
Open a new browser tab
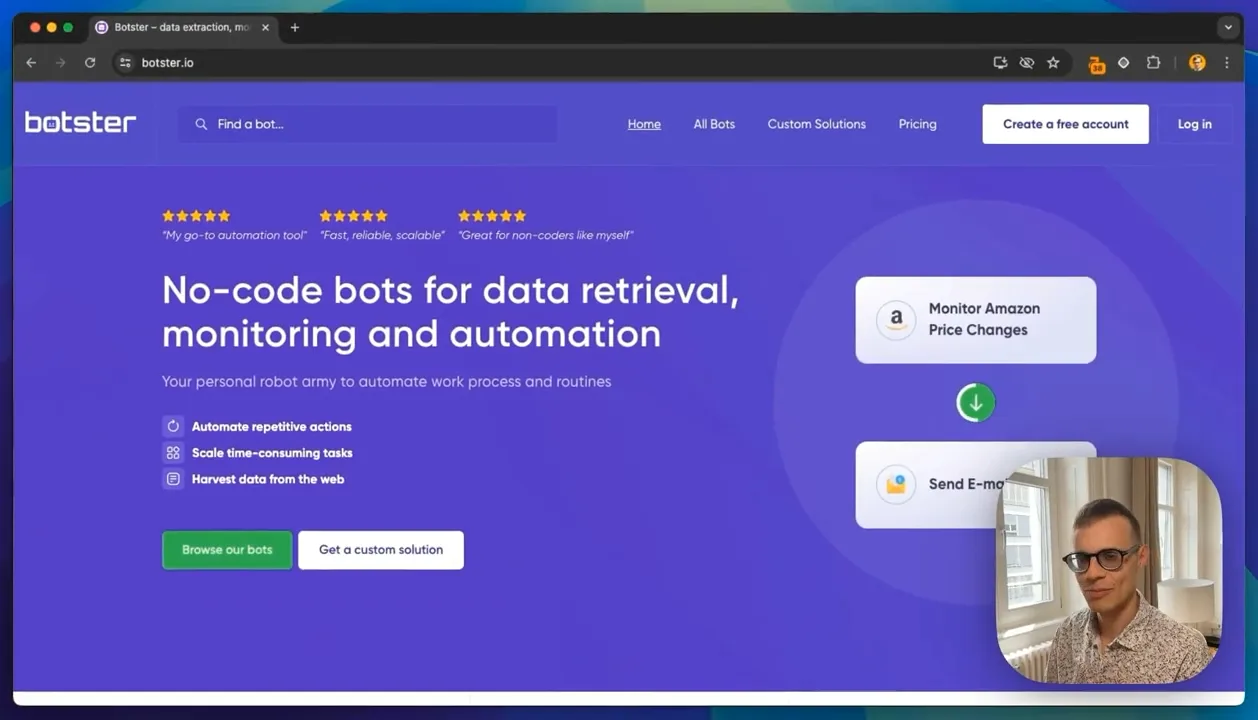(294, 27)
